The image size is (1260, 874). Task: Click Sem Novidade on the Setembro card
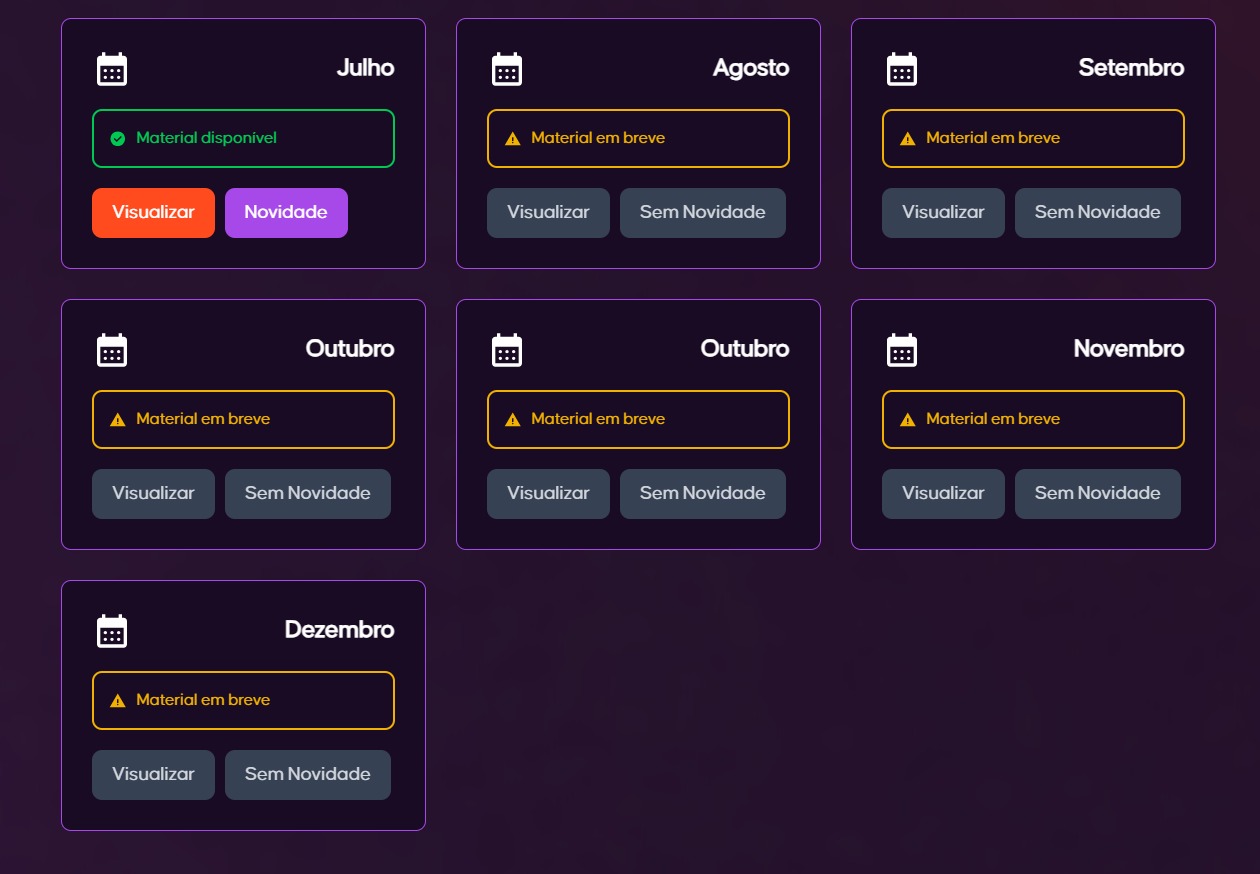[x=1097, y=213]
